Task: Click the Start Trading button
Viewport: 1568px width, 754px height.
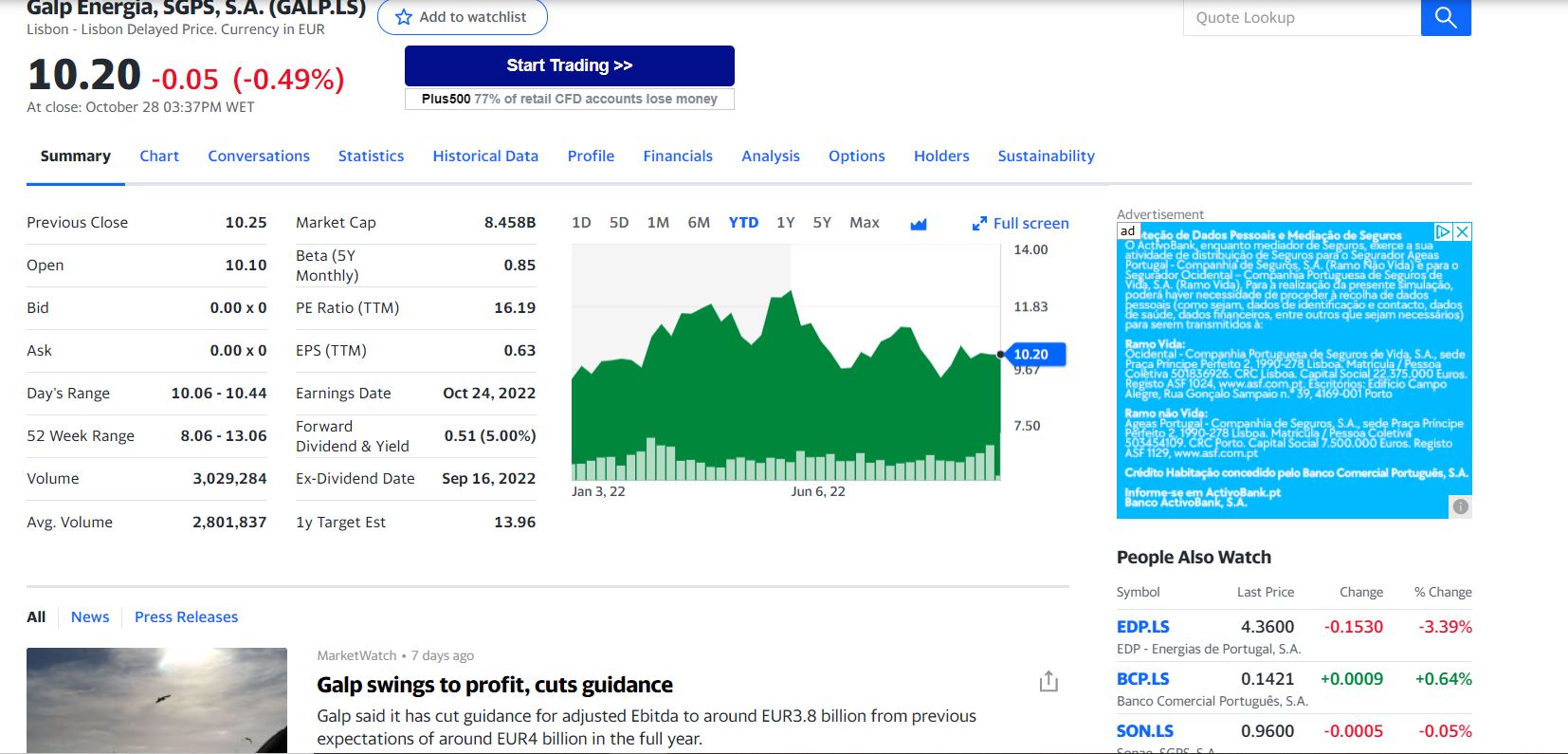Action: [569, 65]
